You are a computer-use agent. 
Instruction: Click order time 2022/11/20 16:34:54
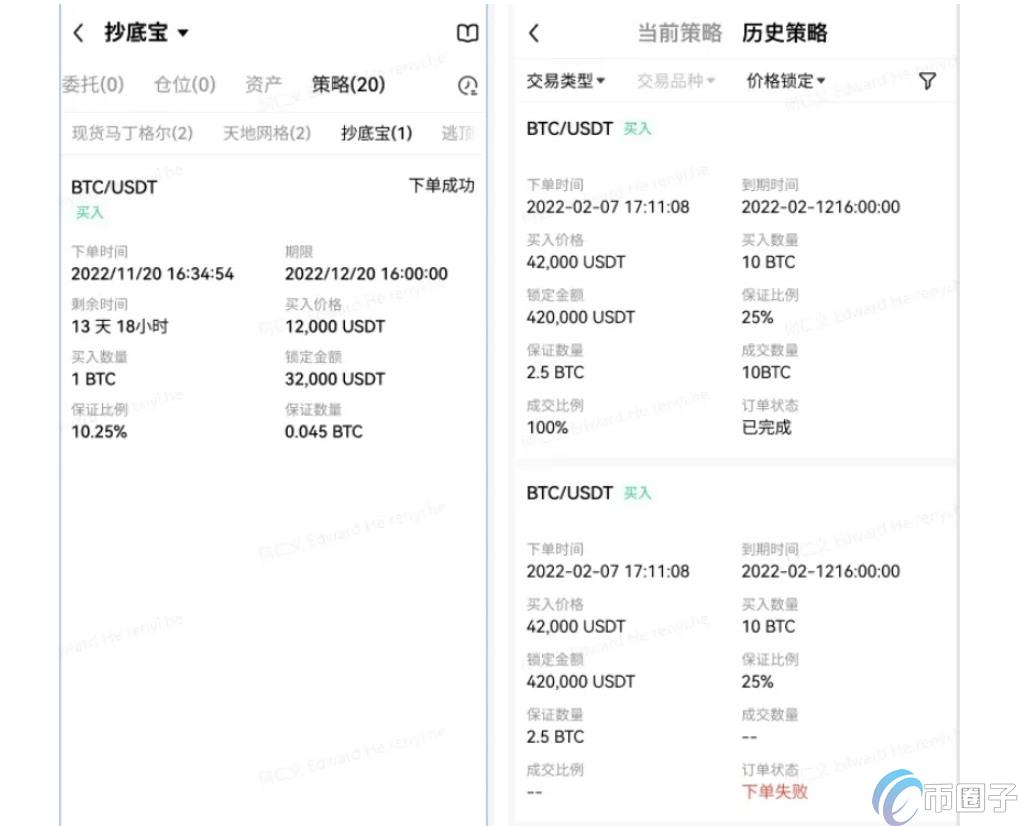tap(153, 274)
